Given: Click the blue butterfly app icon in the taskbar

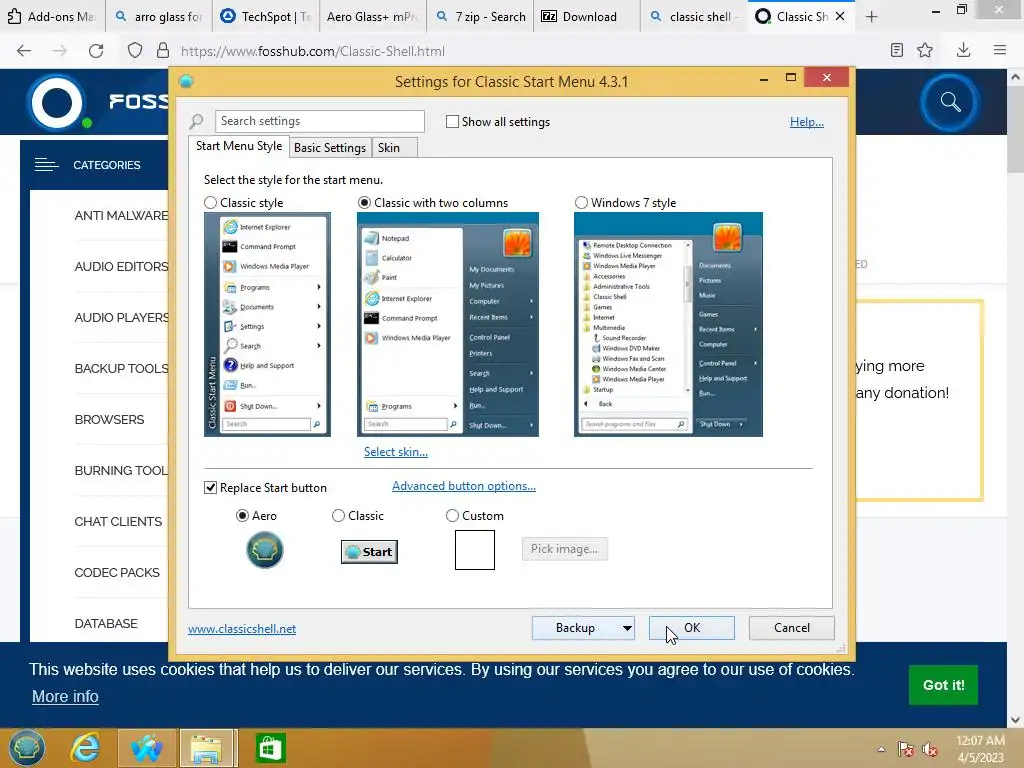Looking at the screenshot, I should click(x=146, y=748).
